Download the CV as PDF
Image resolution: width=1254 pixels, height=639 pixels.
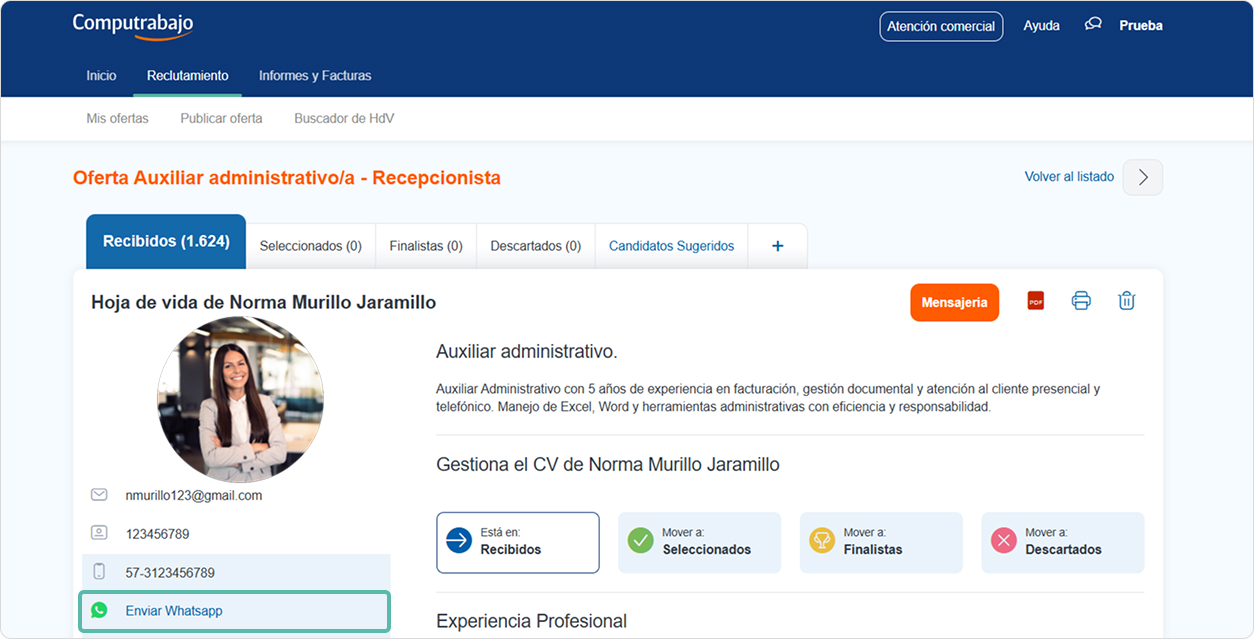[1035, 301]
